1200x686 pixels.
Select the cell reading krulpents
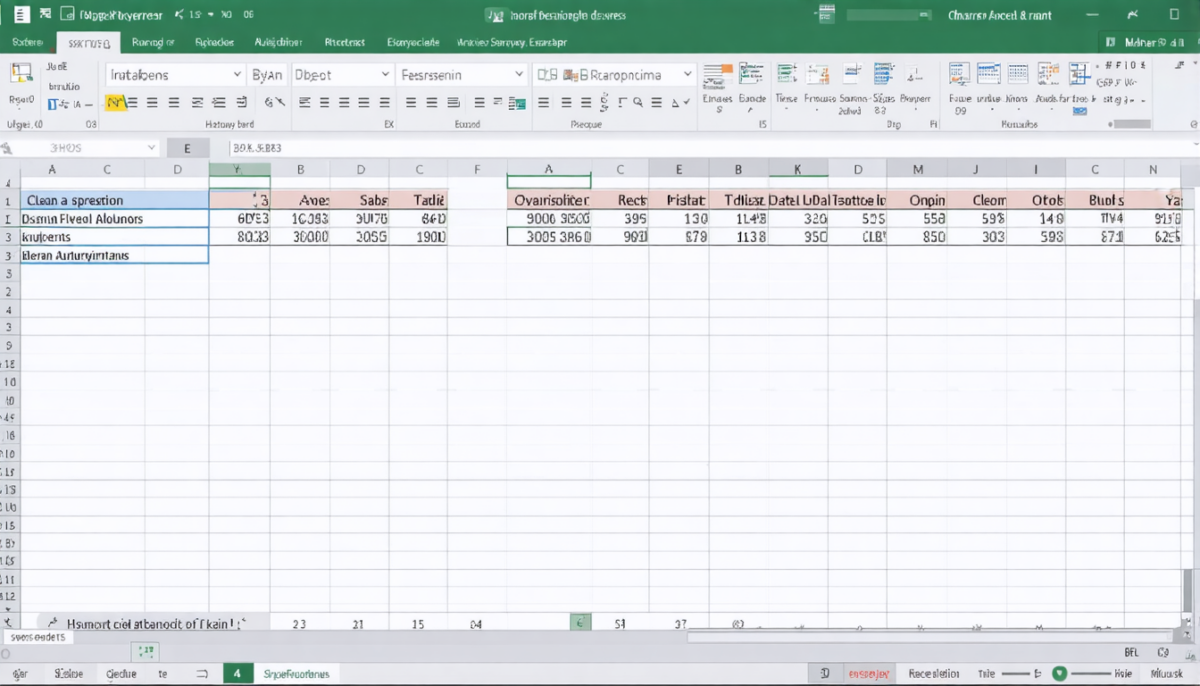point(114,237)
